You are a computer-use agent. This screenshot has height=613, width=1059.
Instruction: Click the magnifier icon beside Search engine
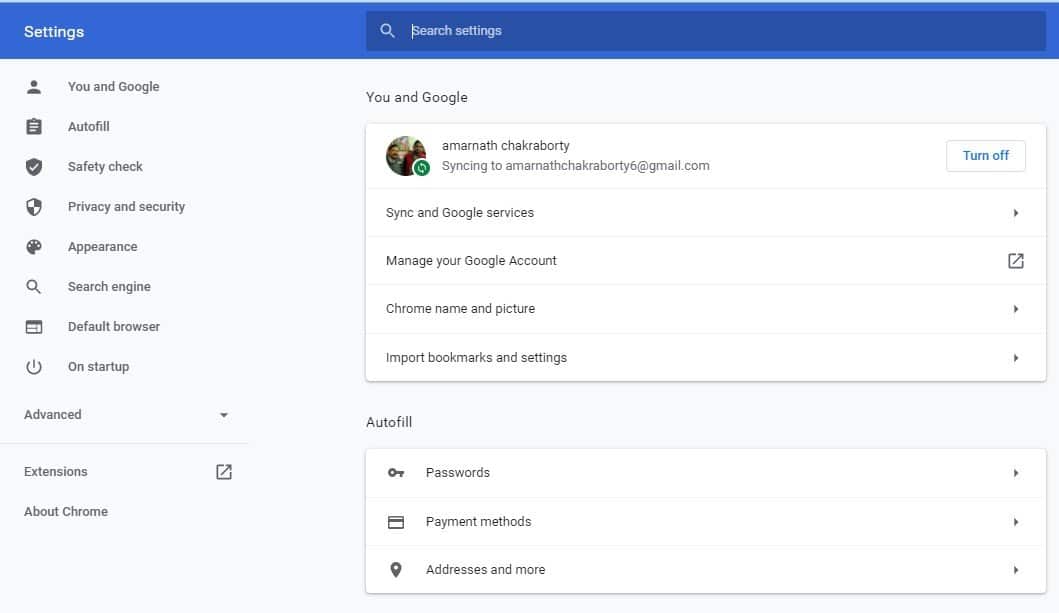pyautogui.click(x=34, y=287)
